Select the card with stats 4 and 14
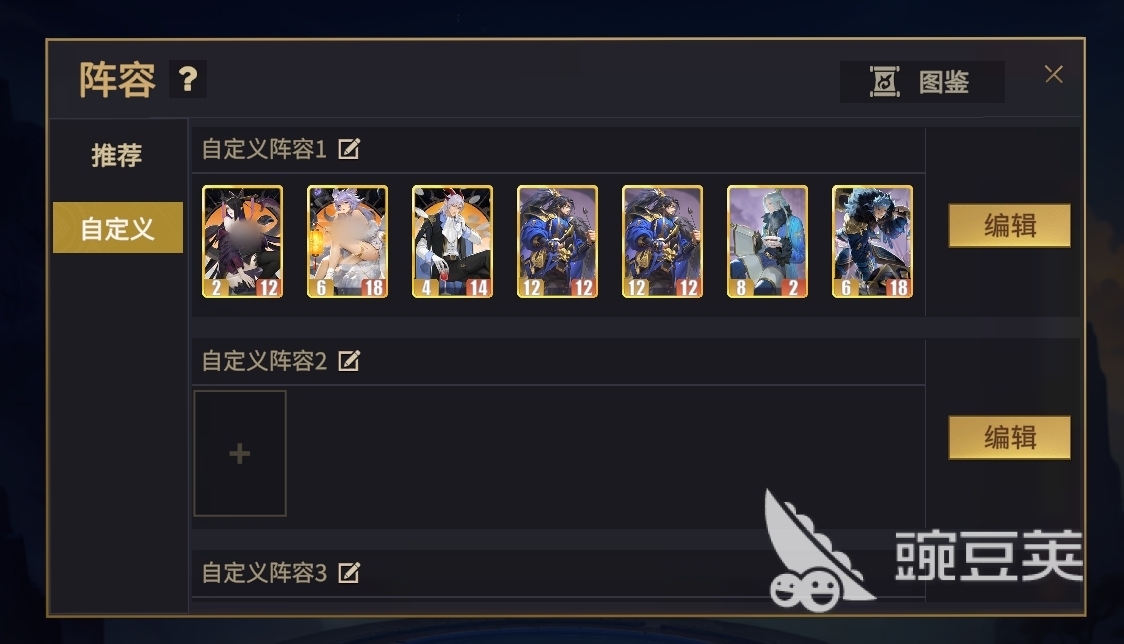This screenshot has width=1124, height=644. point(452,242)
